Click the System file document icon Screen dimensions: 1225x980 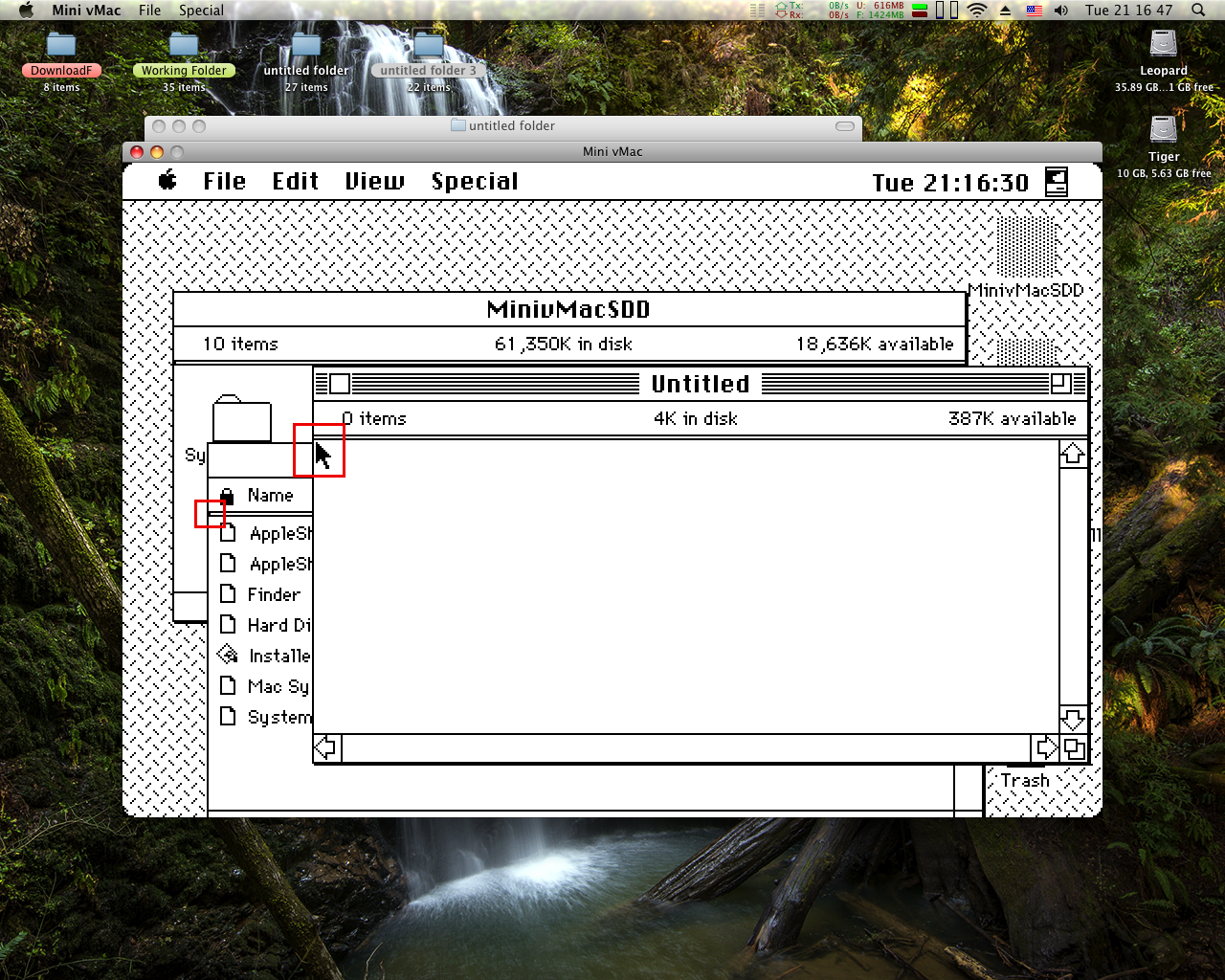coord(228,716)
